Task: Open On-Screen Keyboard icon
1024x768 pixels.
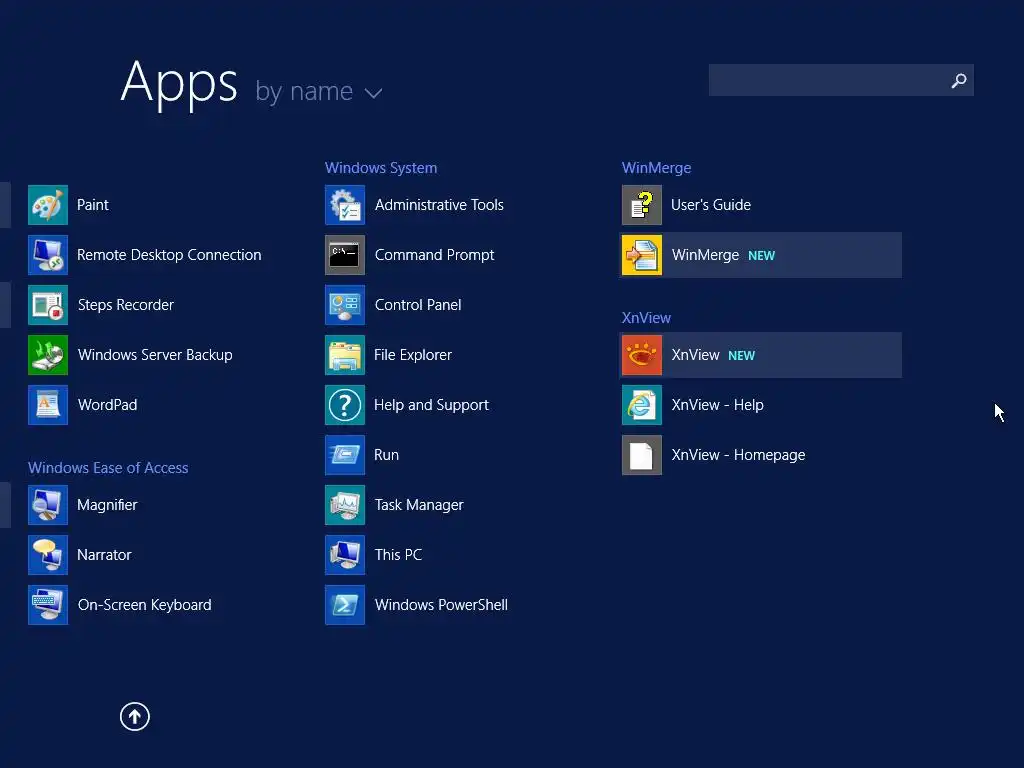Action: tap(48, 605)
